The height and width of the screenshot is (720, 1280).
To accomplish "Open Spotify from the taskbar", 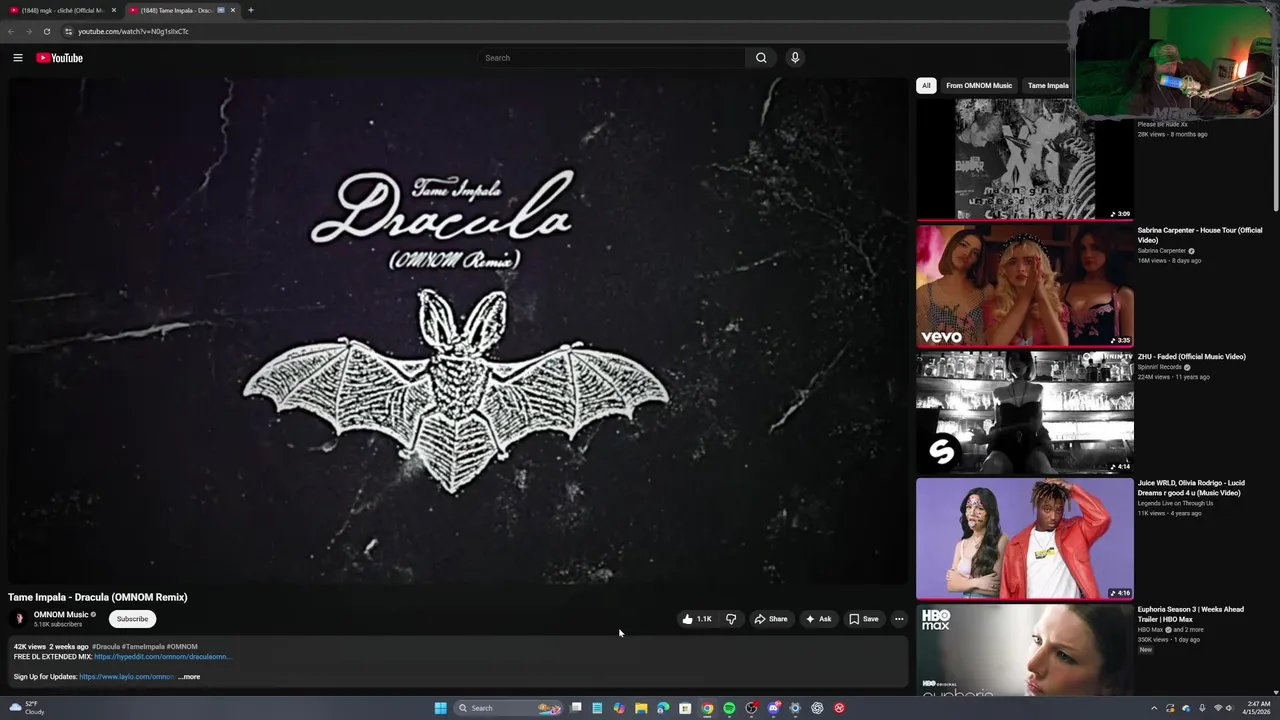I will pos(729,708).
